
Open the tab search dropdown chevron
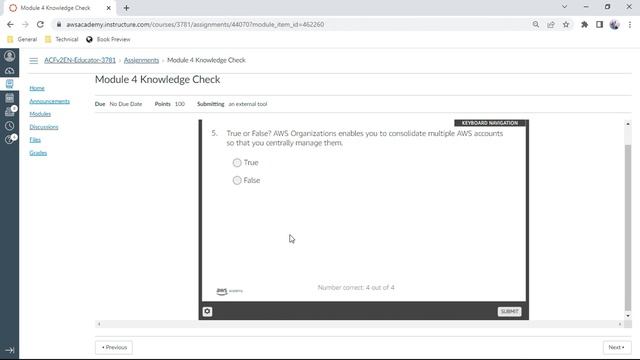tap(564, 7)
